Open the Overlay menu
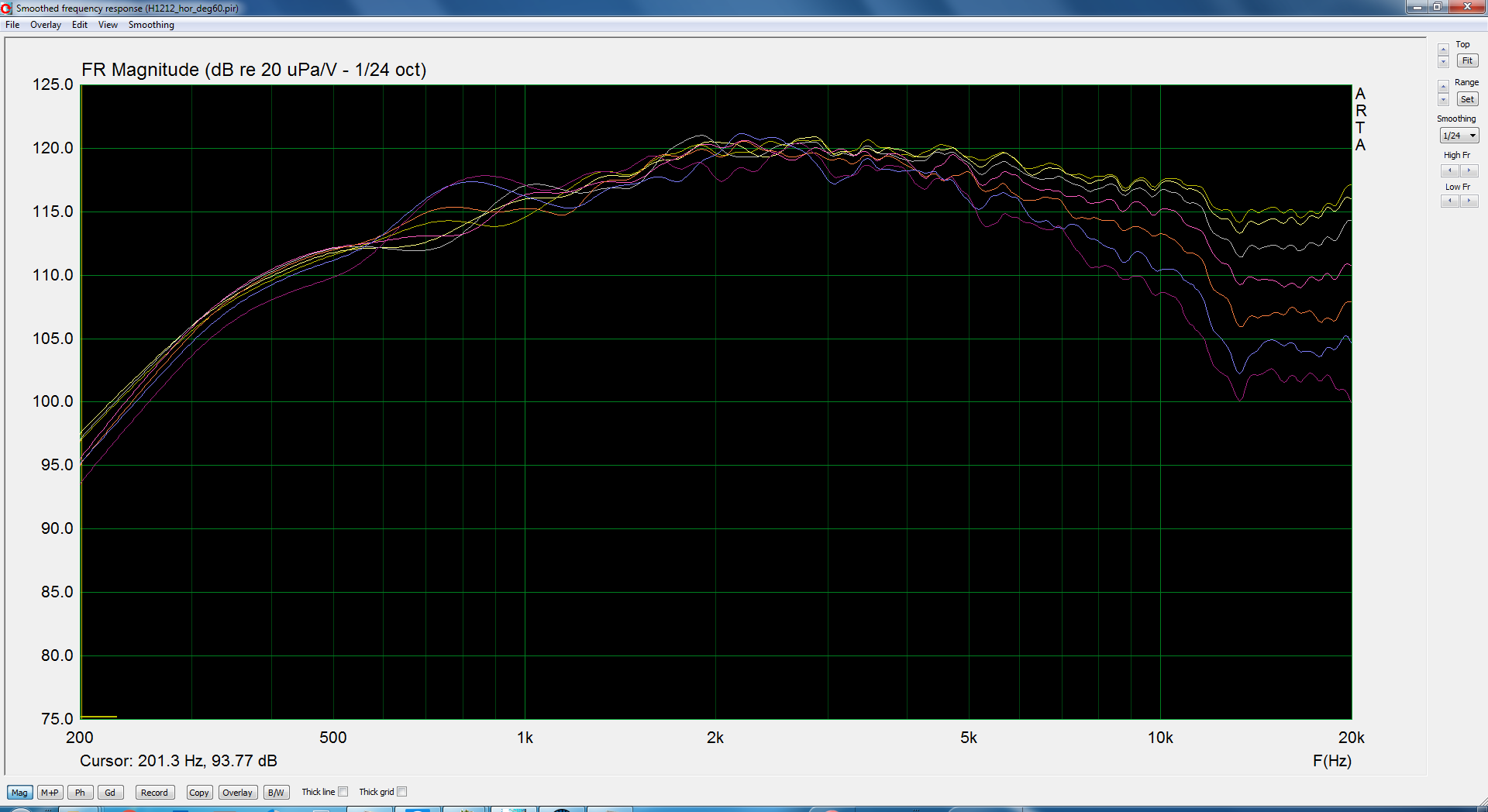The height and width of the screenshot is (812, 1488). pyautogui.click(x=46, y=25)
